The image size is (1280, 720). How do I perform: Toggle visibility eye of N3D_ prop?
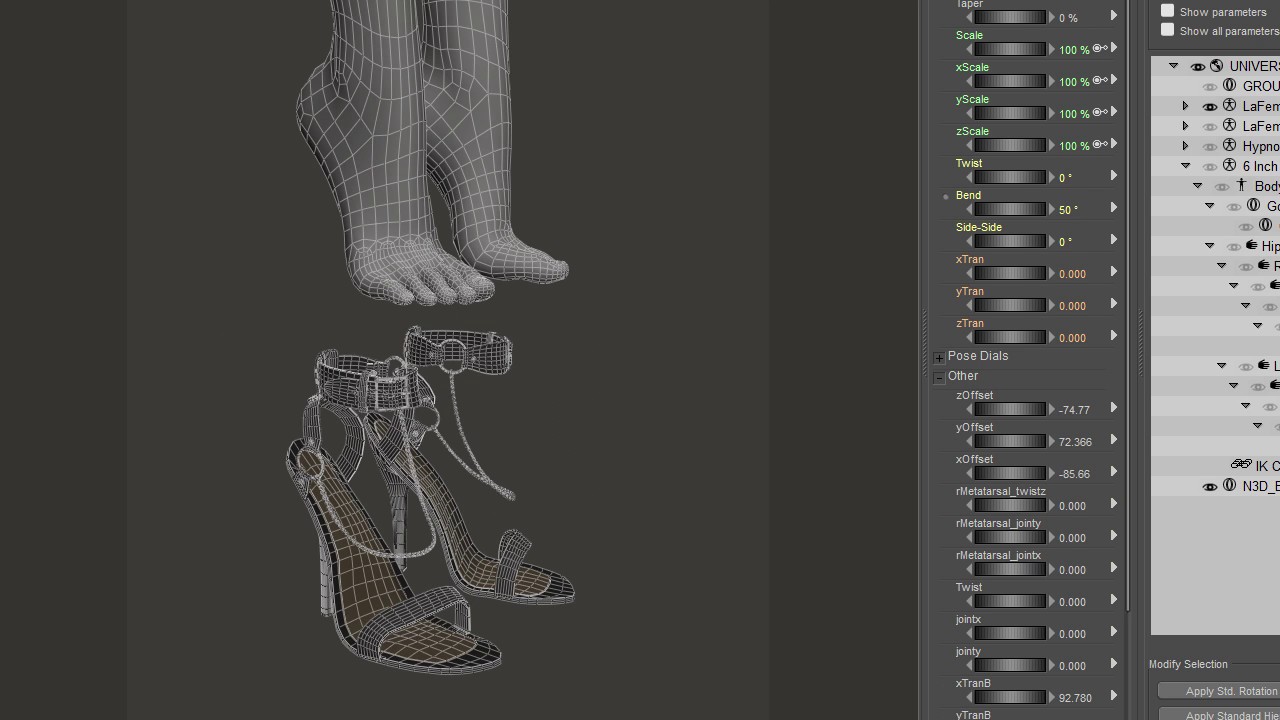(x=1210, y=487)
